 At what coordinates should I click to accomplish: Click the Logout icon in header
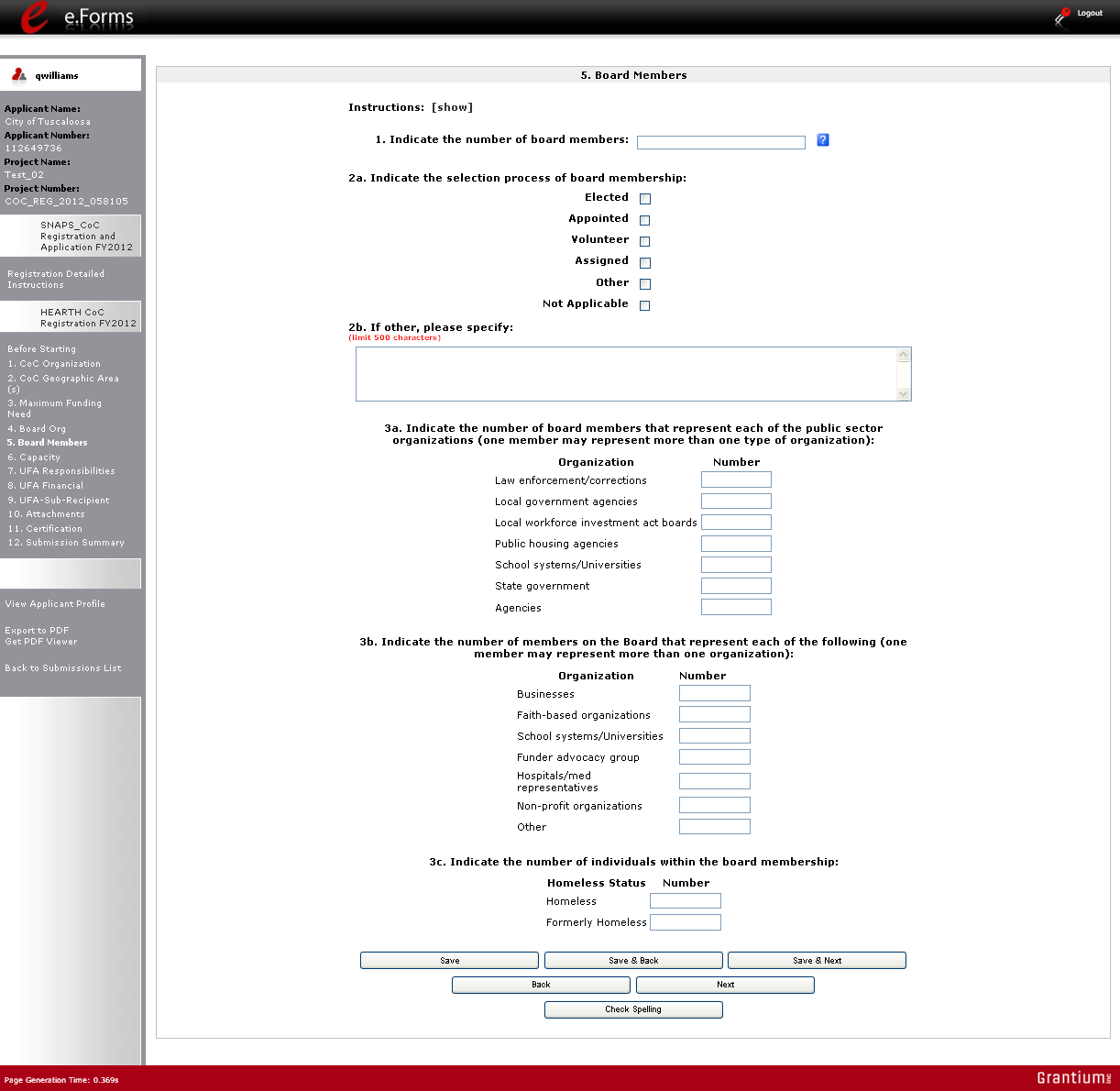pos(1062,16)
